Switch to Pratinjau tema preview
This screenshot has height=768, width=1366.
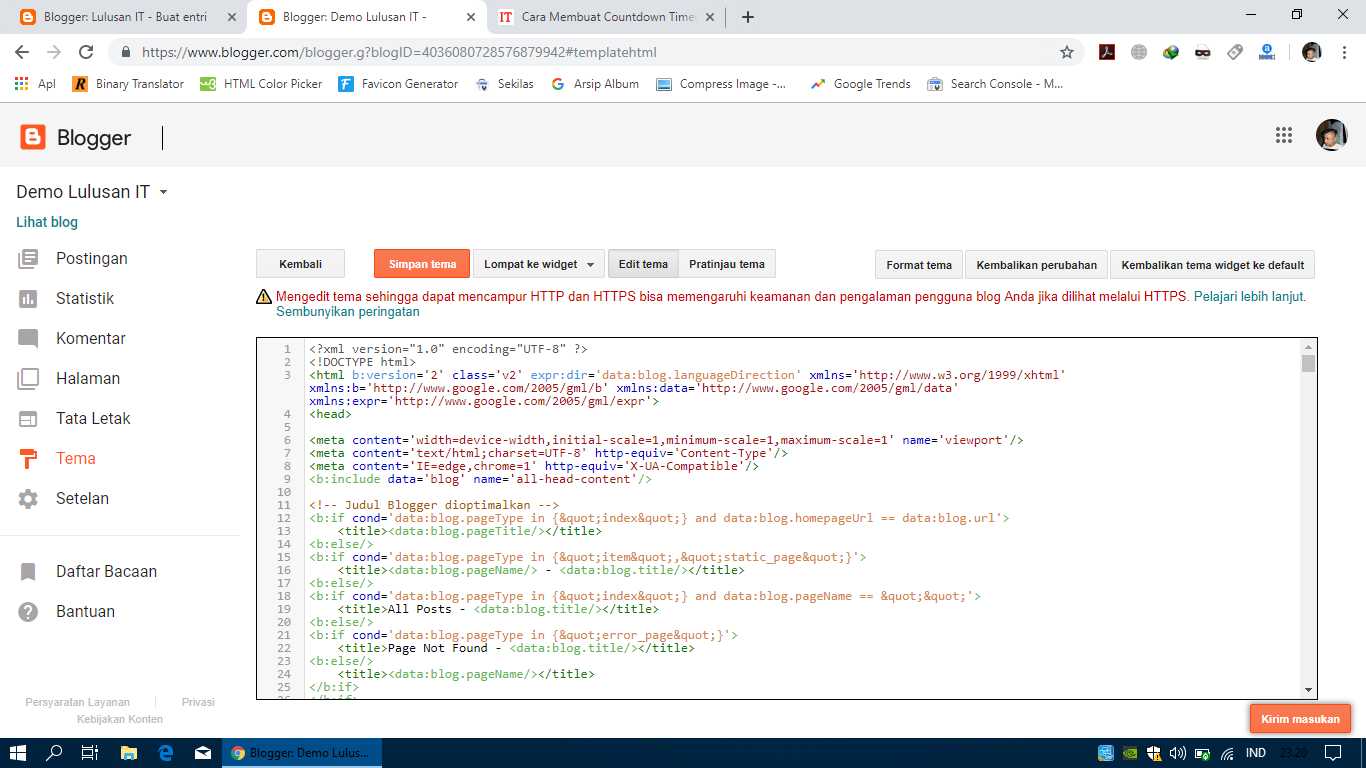point(727,264)
